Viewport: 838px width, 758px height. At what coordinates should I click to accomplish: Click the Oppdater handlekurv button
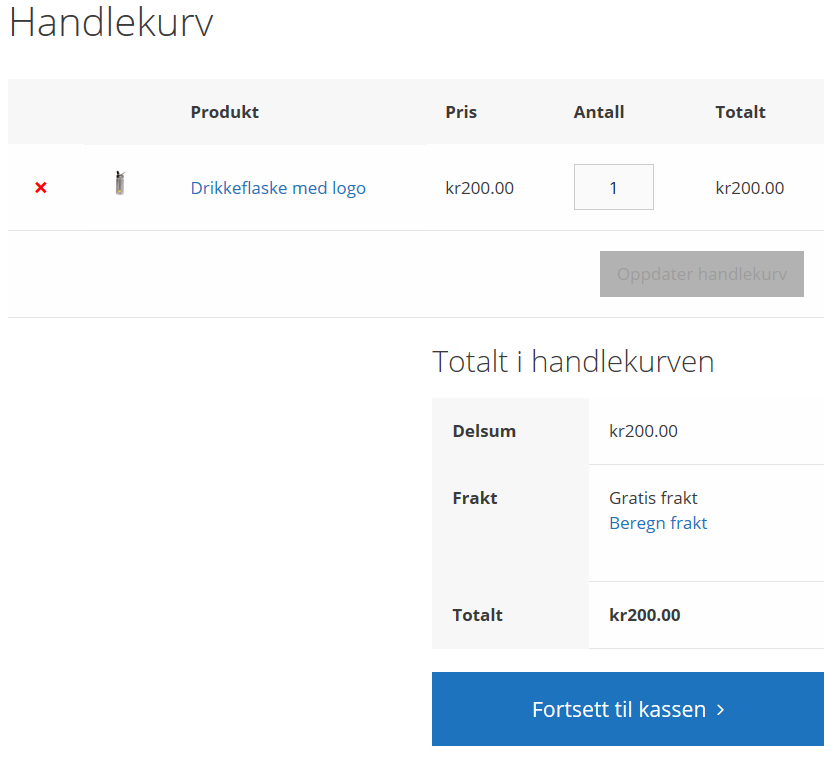tap(702, 274)
